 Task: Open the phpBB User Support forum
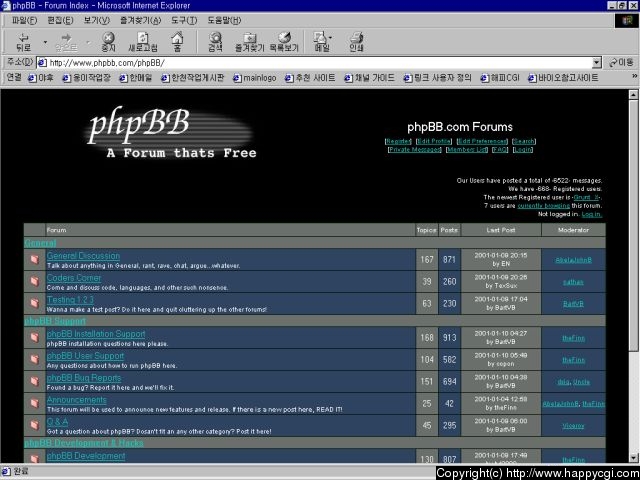pyautogui.click(x=85, y=356)
